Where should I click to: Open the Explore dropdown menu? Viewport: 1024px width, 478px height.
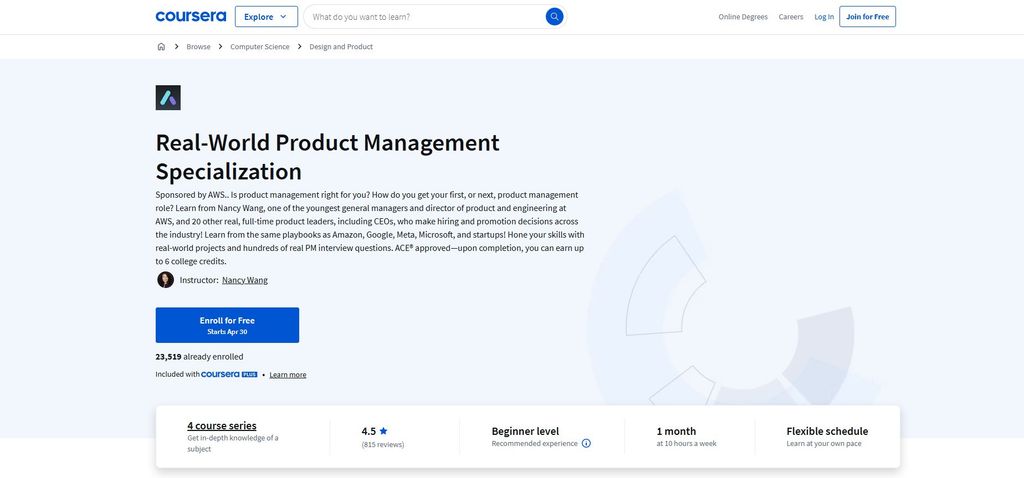point(266,17)
